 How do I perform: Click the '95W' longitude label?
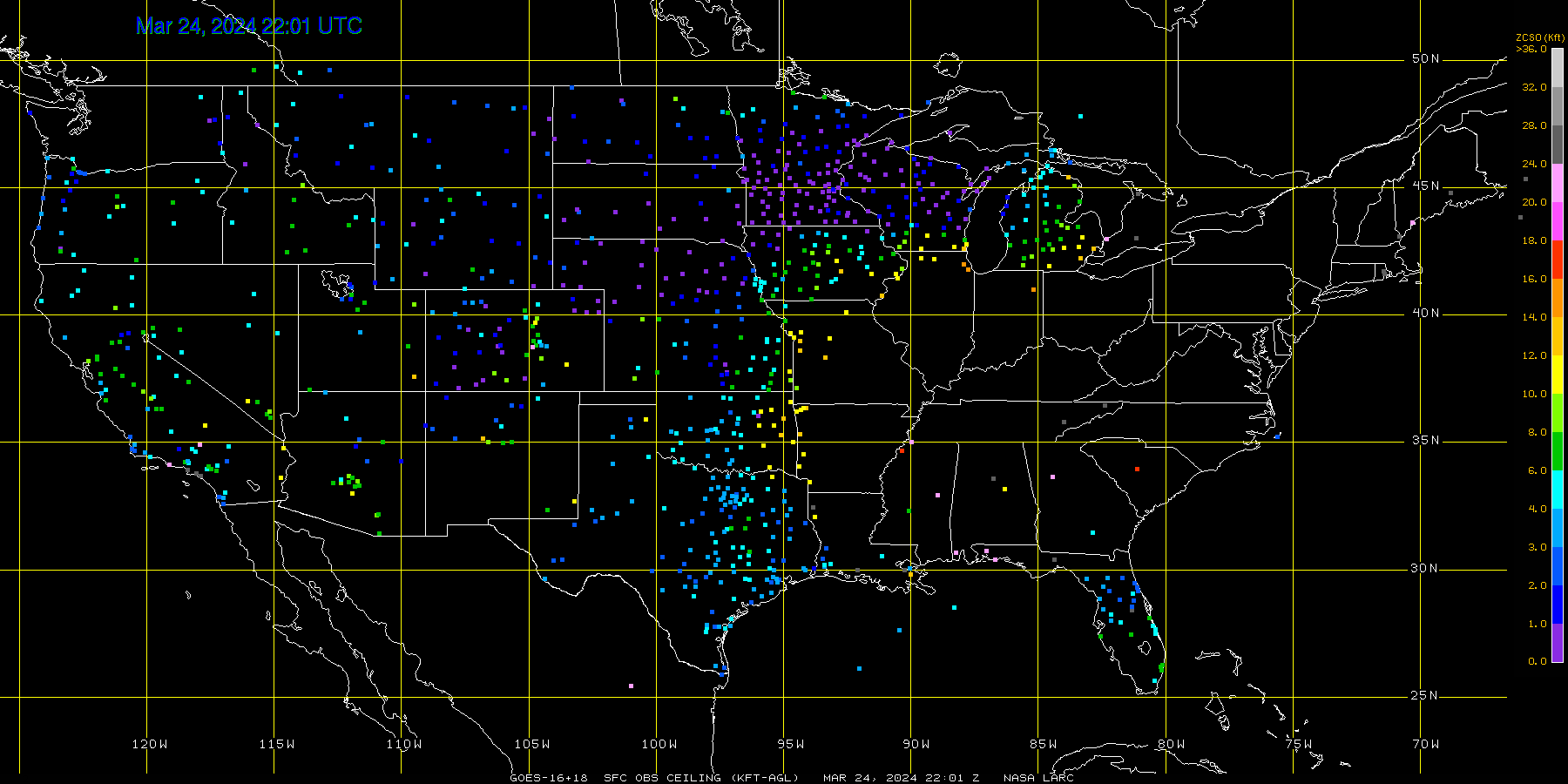click(791, 744)
